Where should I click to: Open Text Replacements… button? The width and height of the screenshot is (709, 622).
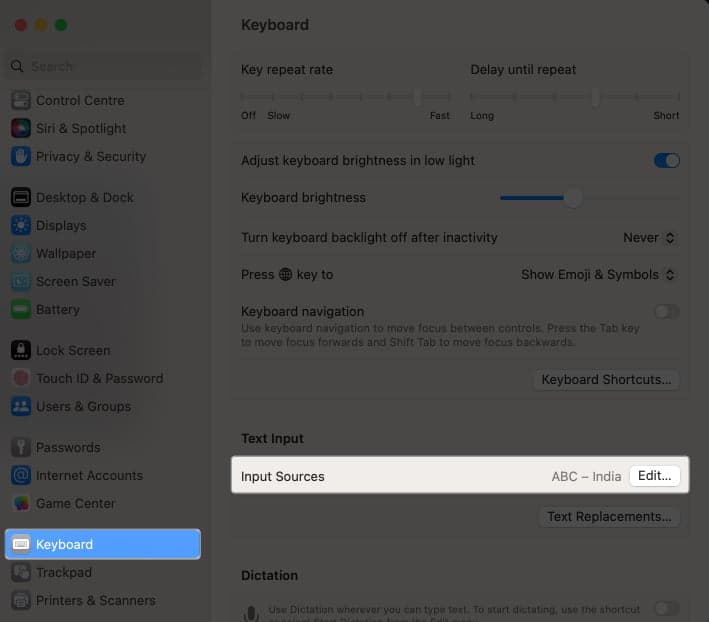point(609,516)
